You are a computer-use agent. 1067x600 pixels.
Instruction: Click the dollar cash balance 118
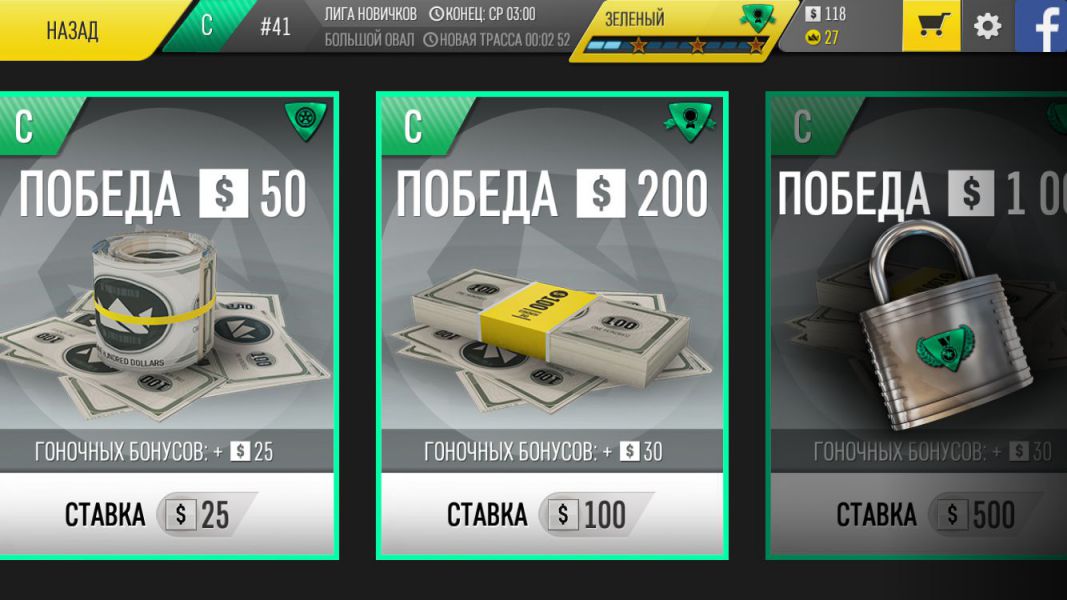point(825,14)
